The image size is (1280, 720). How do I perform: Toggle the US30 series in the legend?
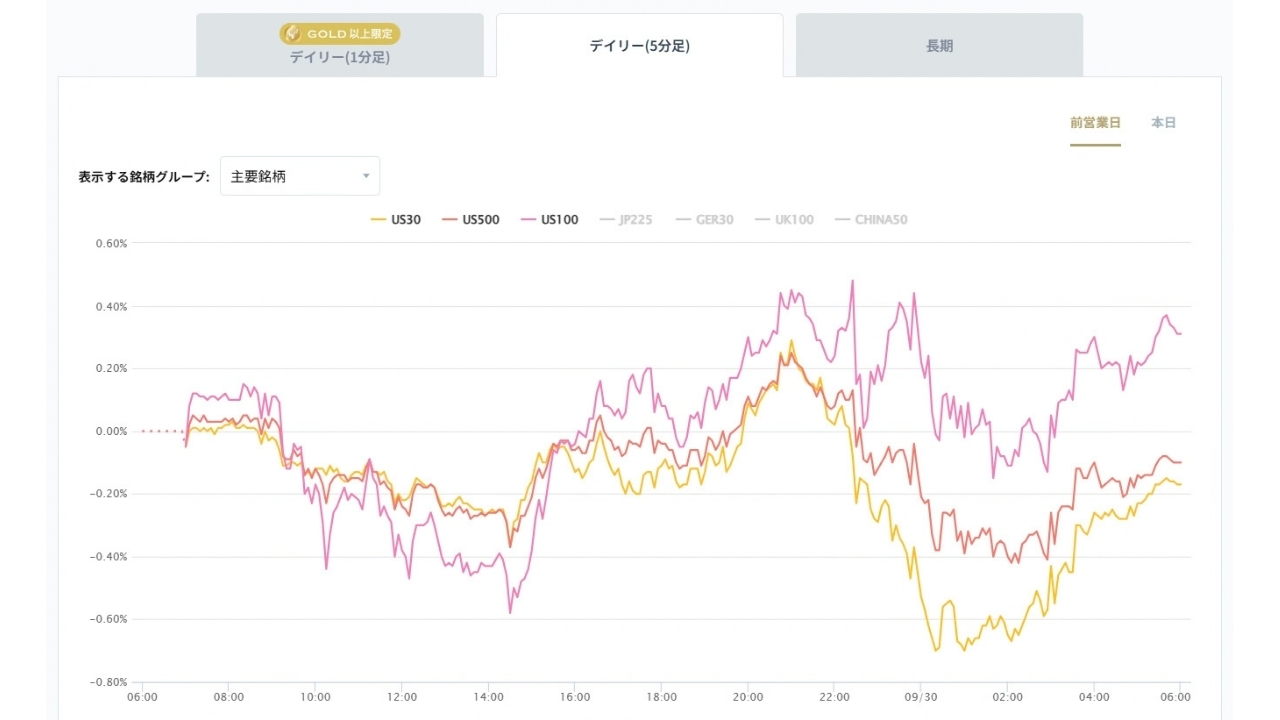(395, 220)
